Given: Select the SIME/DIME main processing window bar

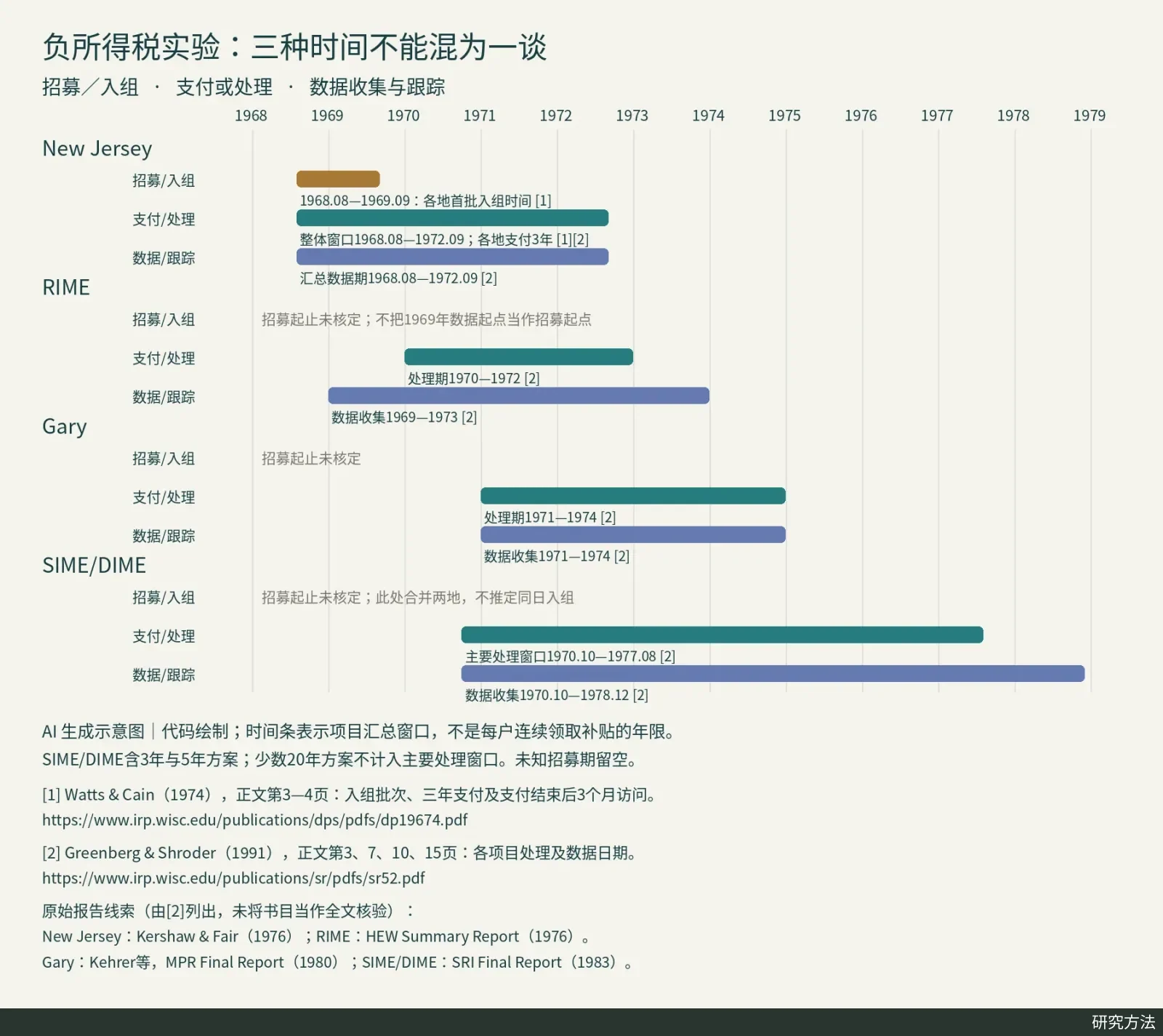Looking at the screenshot, I should [722, 635].
